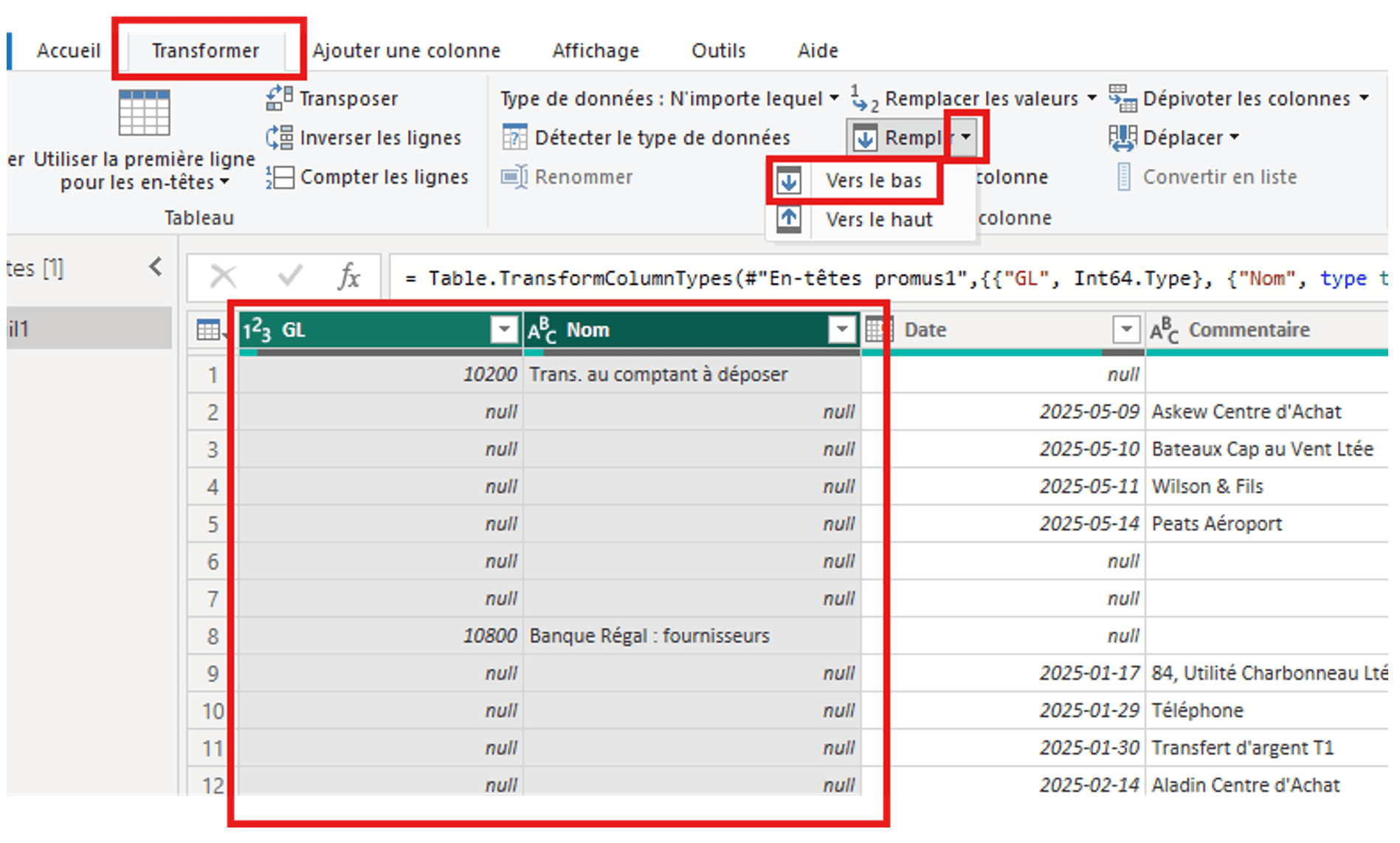Click the Compter les lignes icon
Image resolution: width=1400 pixels, height=843 pixels.
pos(279,177)
